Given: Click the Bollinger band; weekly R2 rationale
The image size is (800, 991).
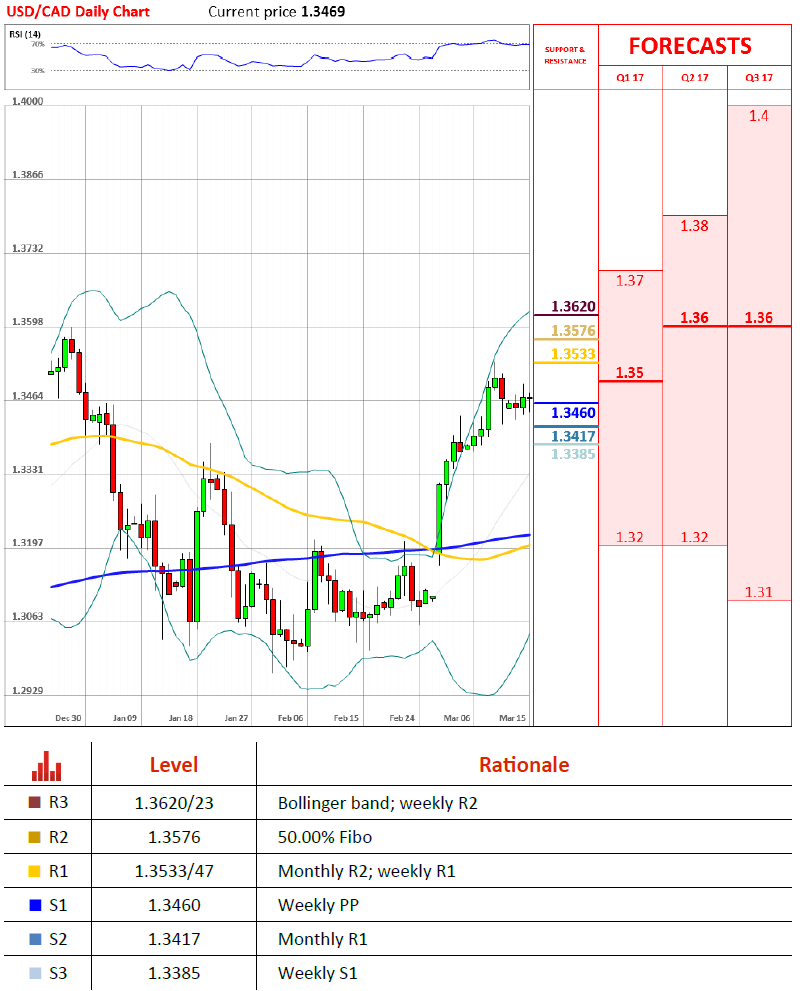Looking at the screenshot, I should (x=378, y=803).
